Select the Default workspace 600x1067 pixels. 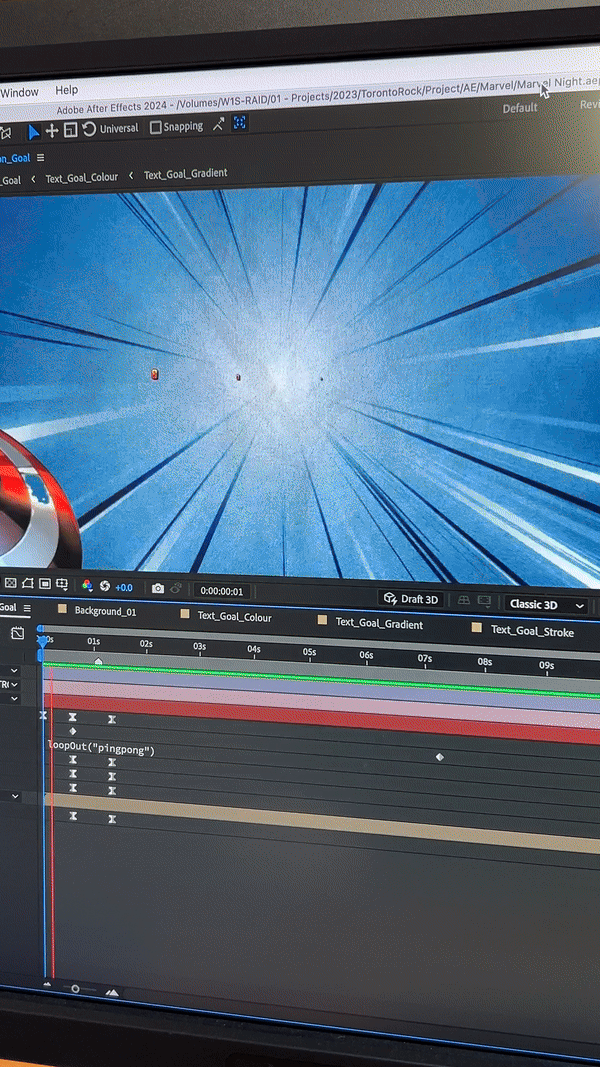[x=520, y=108]
